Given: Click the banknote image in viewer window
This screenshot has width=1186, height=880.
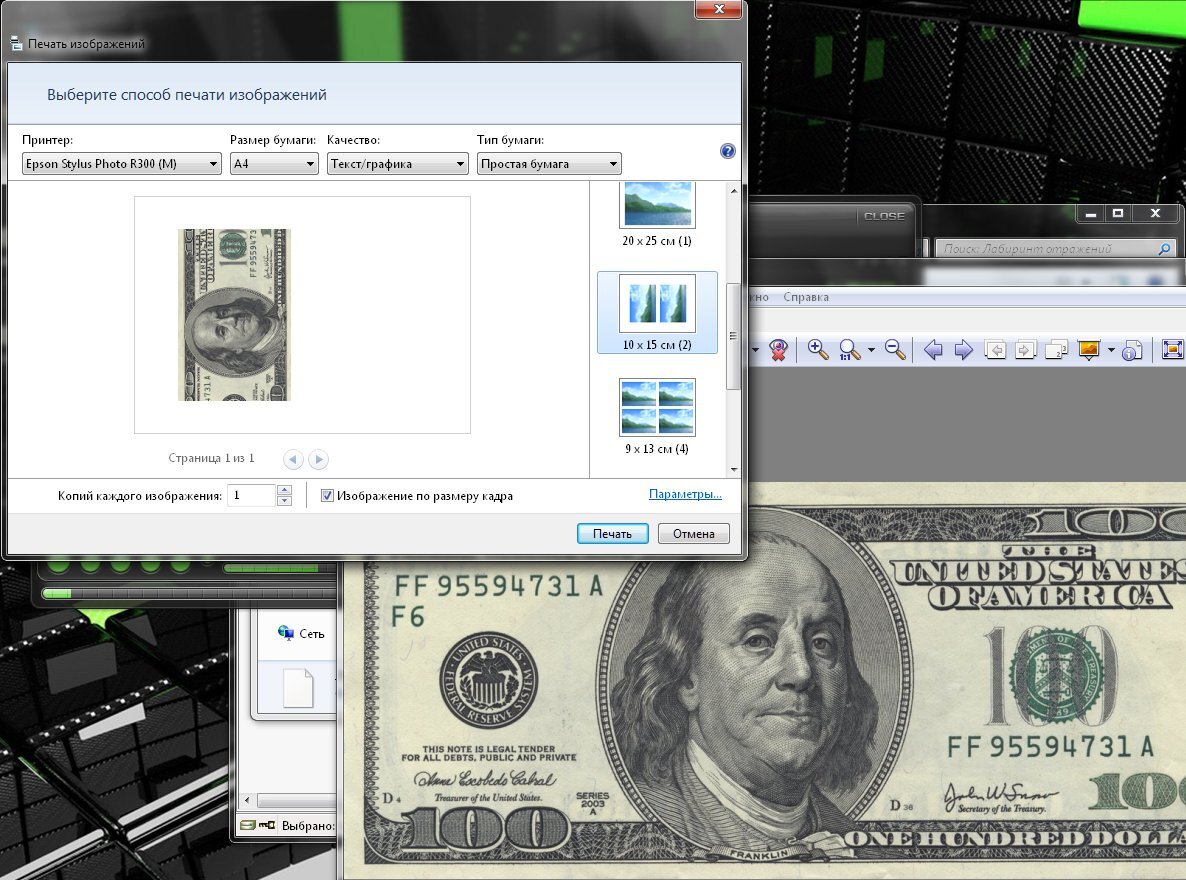Looking at the screenshot, I should click(764, 681).
